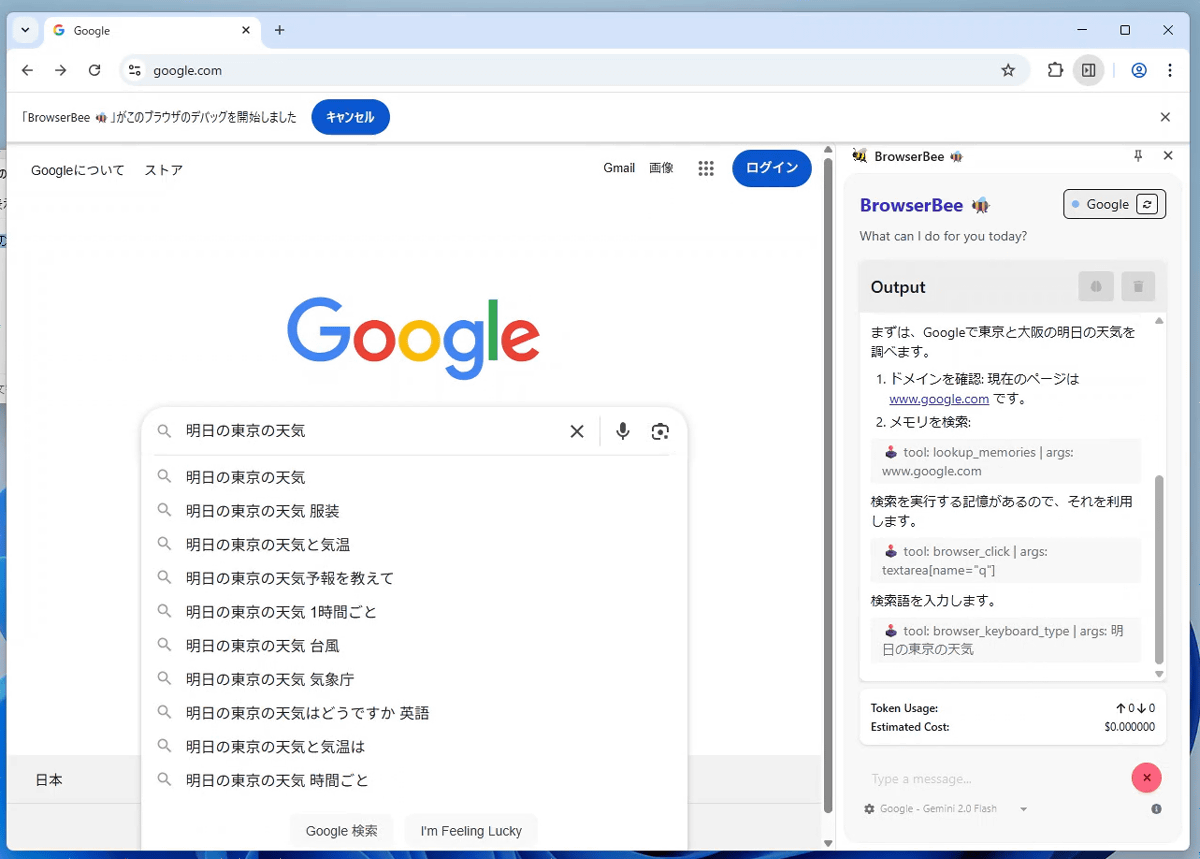Toggle the browser side panel button
1200x859 pixels.
[1089, 70]
